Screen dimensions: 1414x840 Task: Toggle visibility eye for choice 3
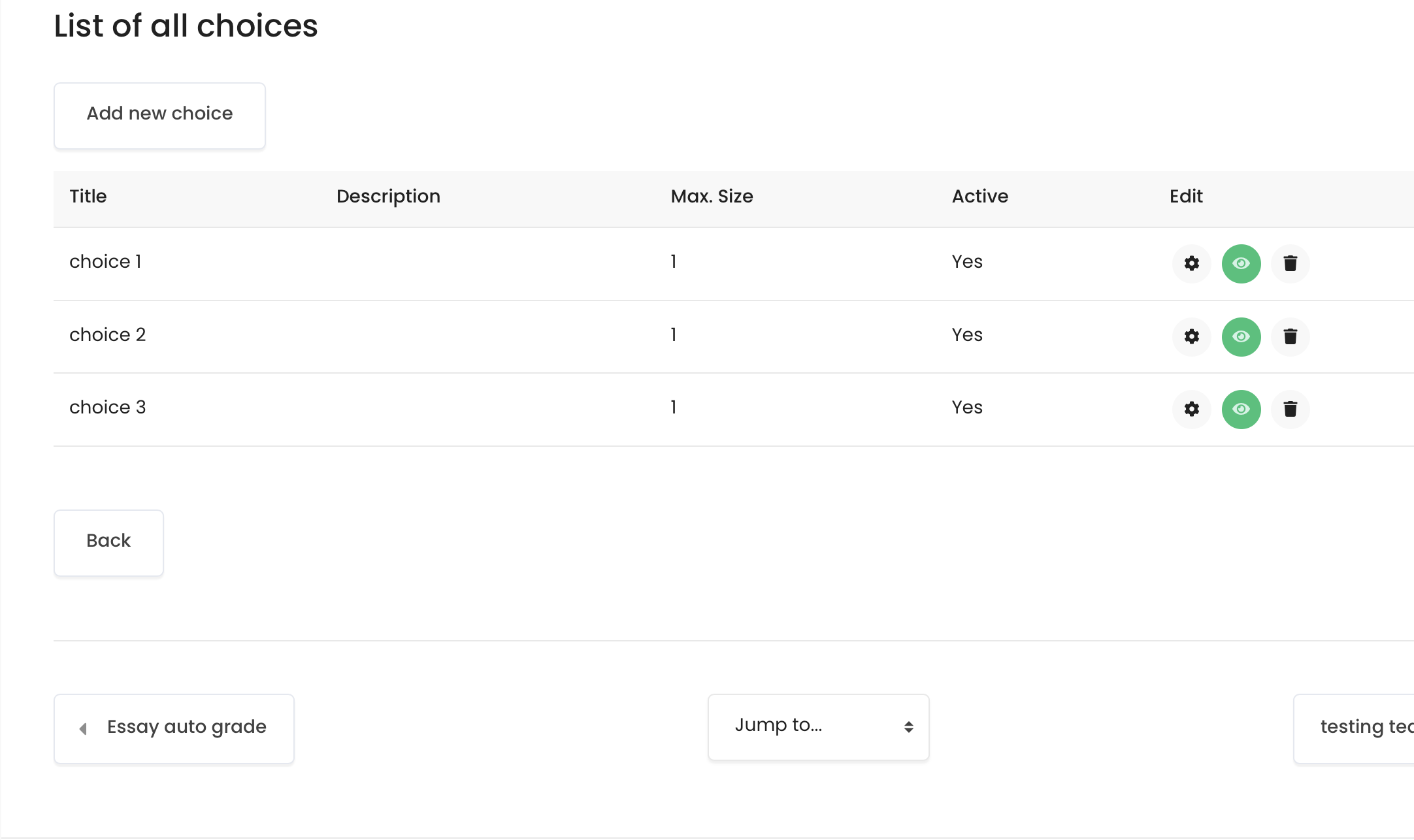coord(1241,409)
